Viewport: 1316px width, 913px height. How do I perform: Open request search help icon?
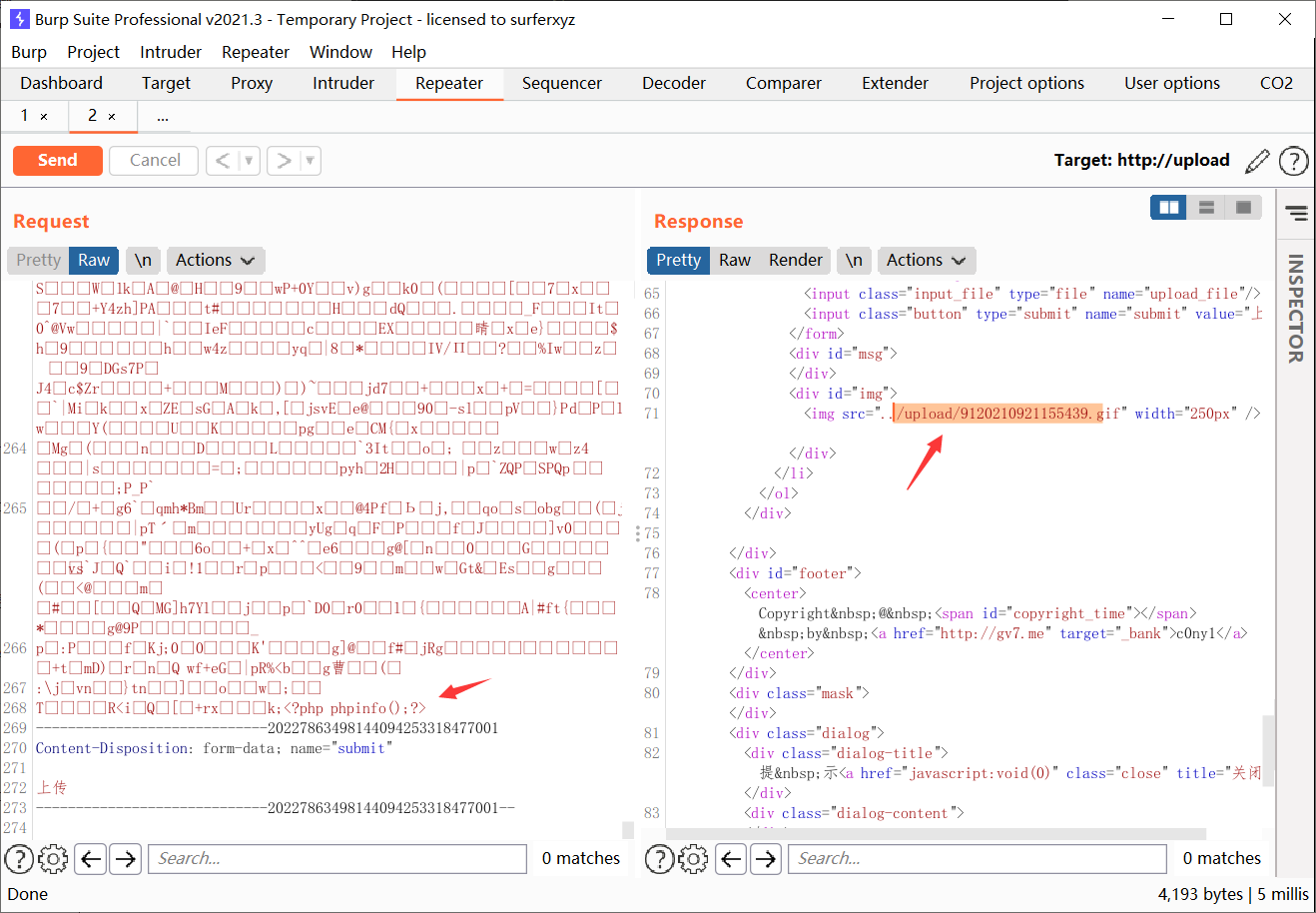pyautogui.click(x=19, y=858)
